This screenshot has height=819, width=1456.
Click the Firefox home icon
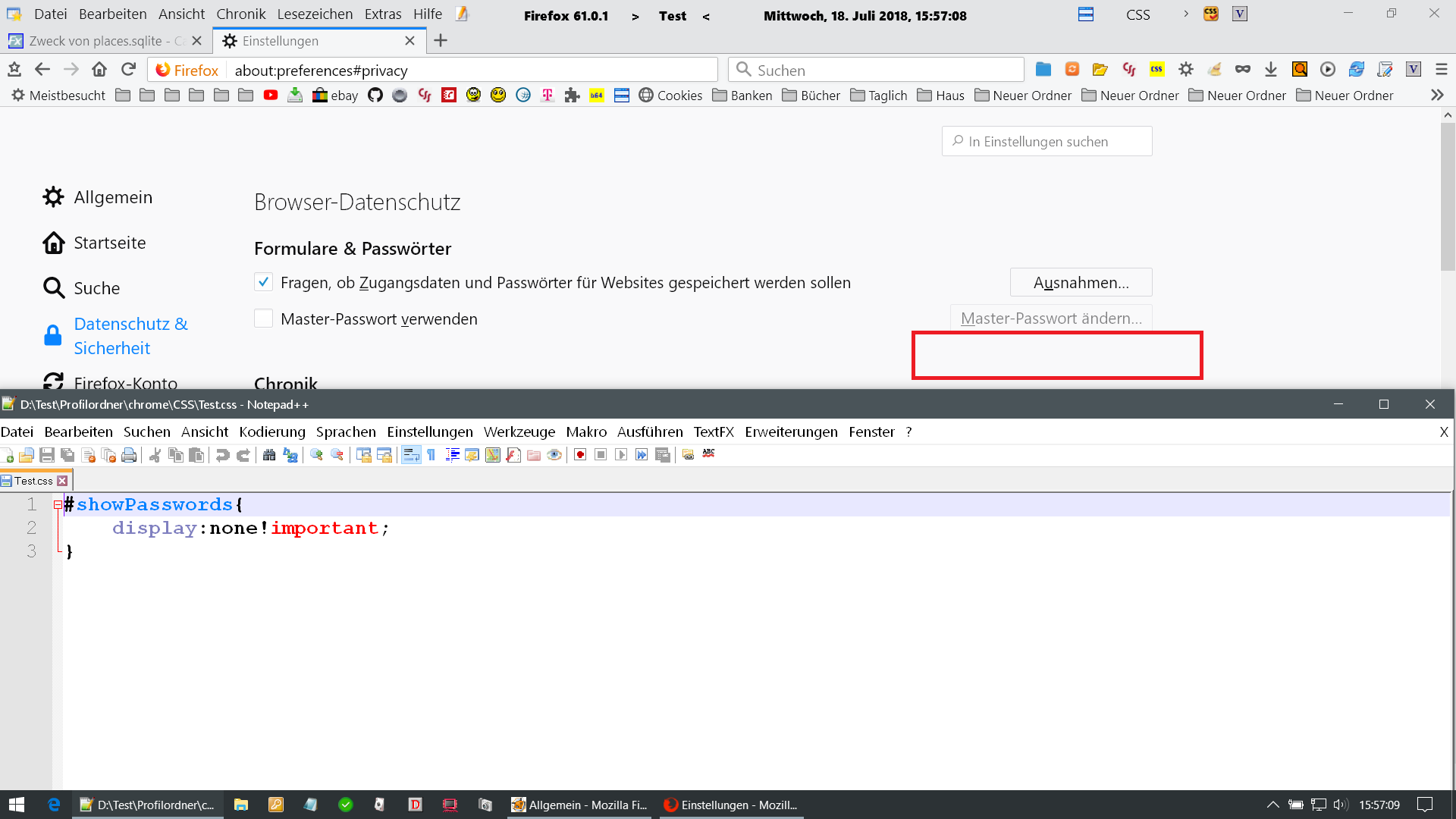99,70
